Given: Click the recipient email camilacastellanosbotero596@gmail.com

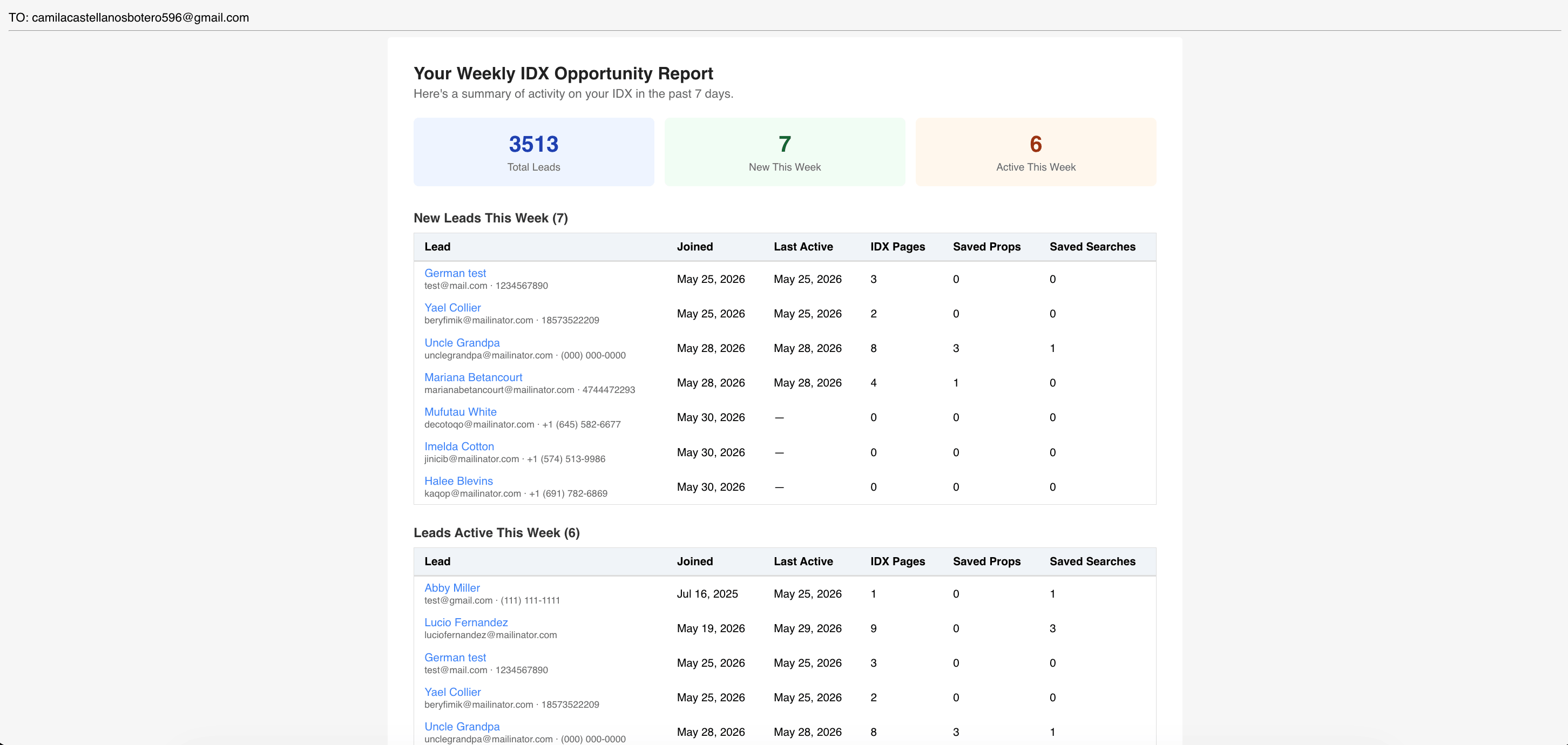Looking at the screenshot, I should tap(140, 18).
